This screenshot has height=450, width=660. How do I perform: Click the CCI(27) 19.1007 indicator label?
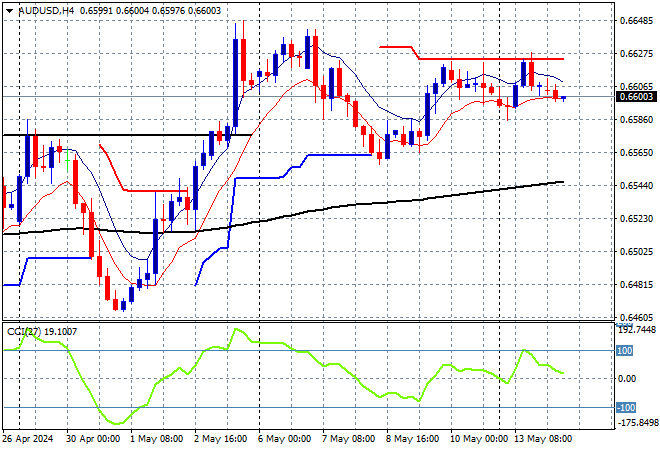[42, 332]
